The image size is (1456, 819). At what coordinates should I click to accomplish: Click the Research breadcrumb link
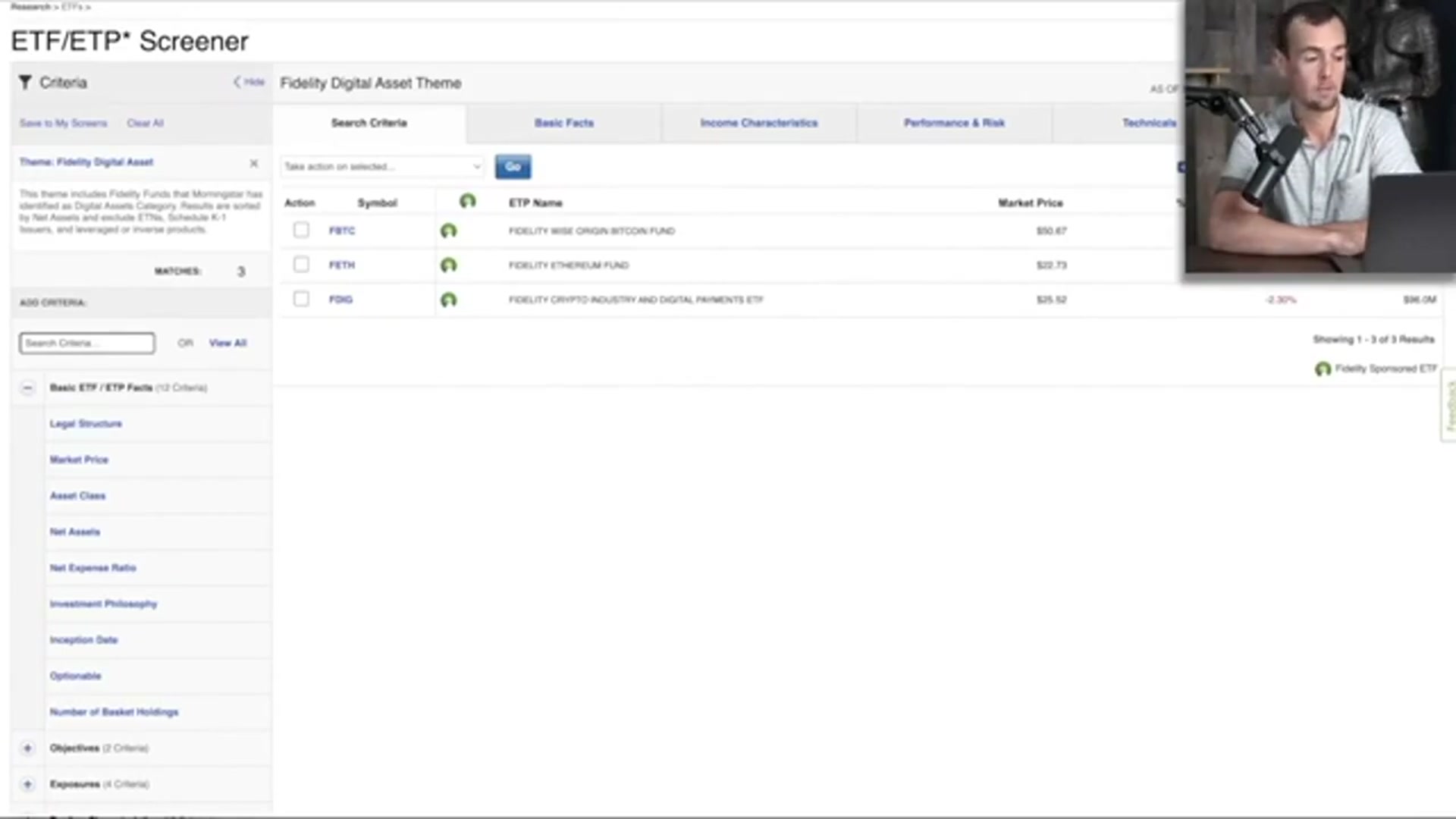tap(30, 6)
